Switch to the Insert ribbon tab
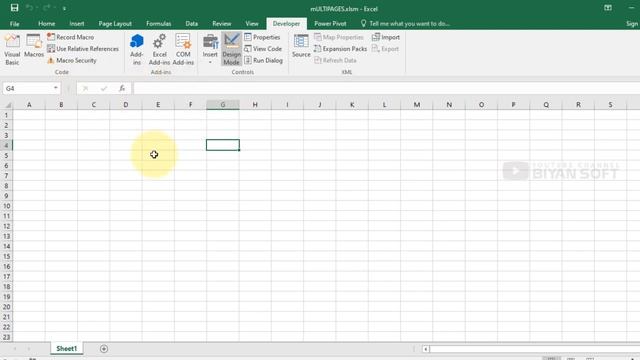 tap(77, 24)
